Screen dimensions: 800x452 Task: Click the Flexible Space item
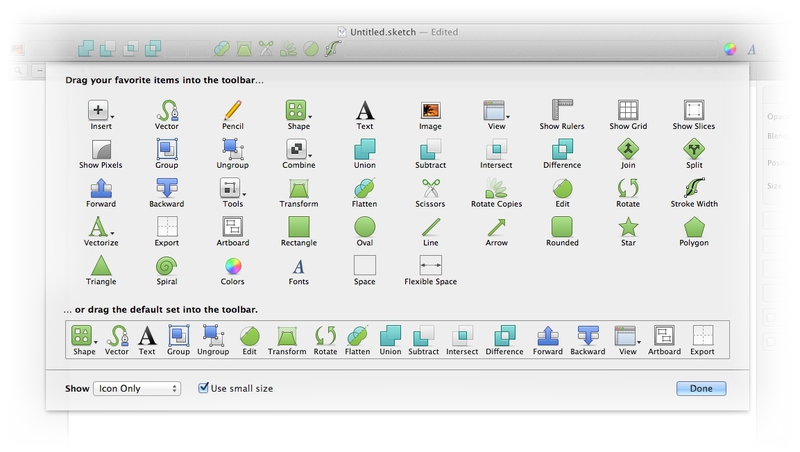tap(431, 266)
